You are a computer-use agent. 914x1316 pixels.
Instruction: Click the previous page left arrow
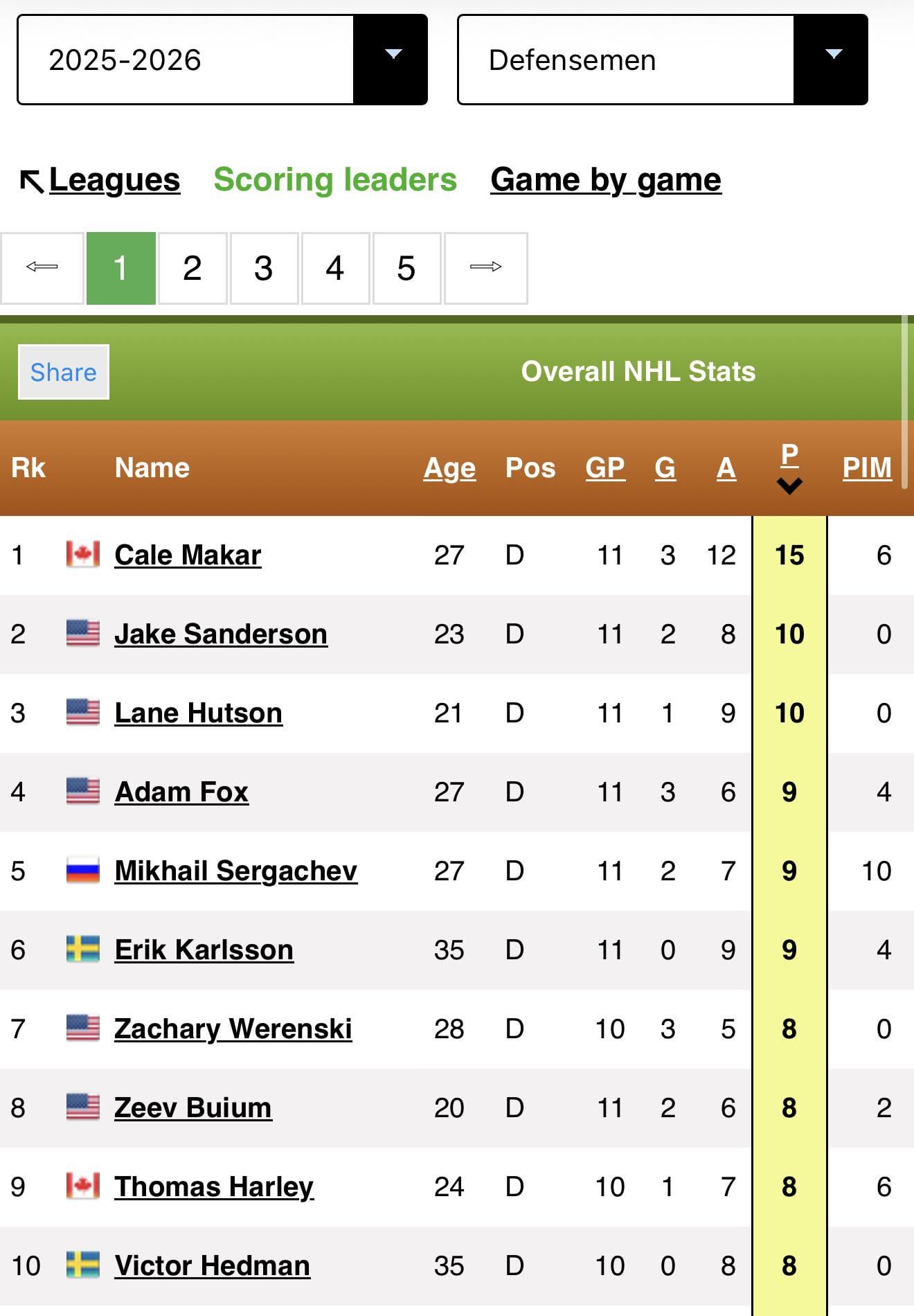coord(42,267)
